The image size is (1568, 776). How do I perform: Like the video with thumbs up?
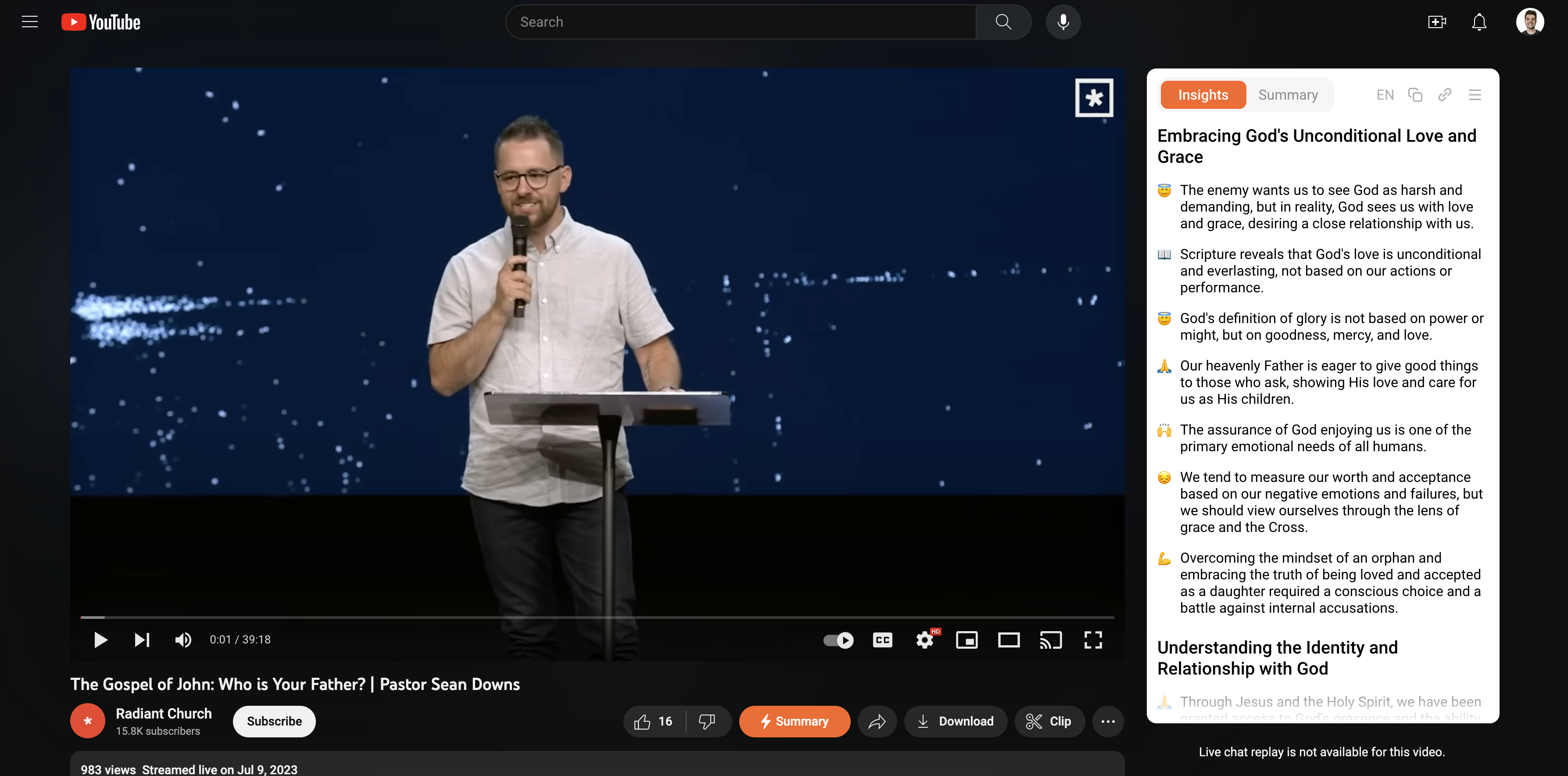click(654, 721)
